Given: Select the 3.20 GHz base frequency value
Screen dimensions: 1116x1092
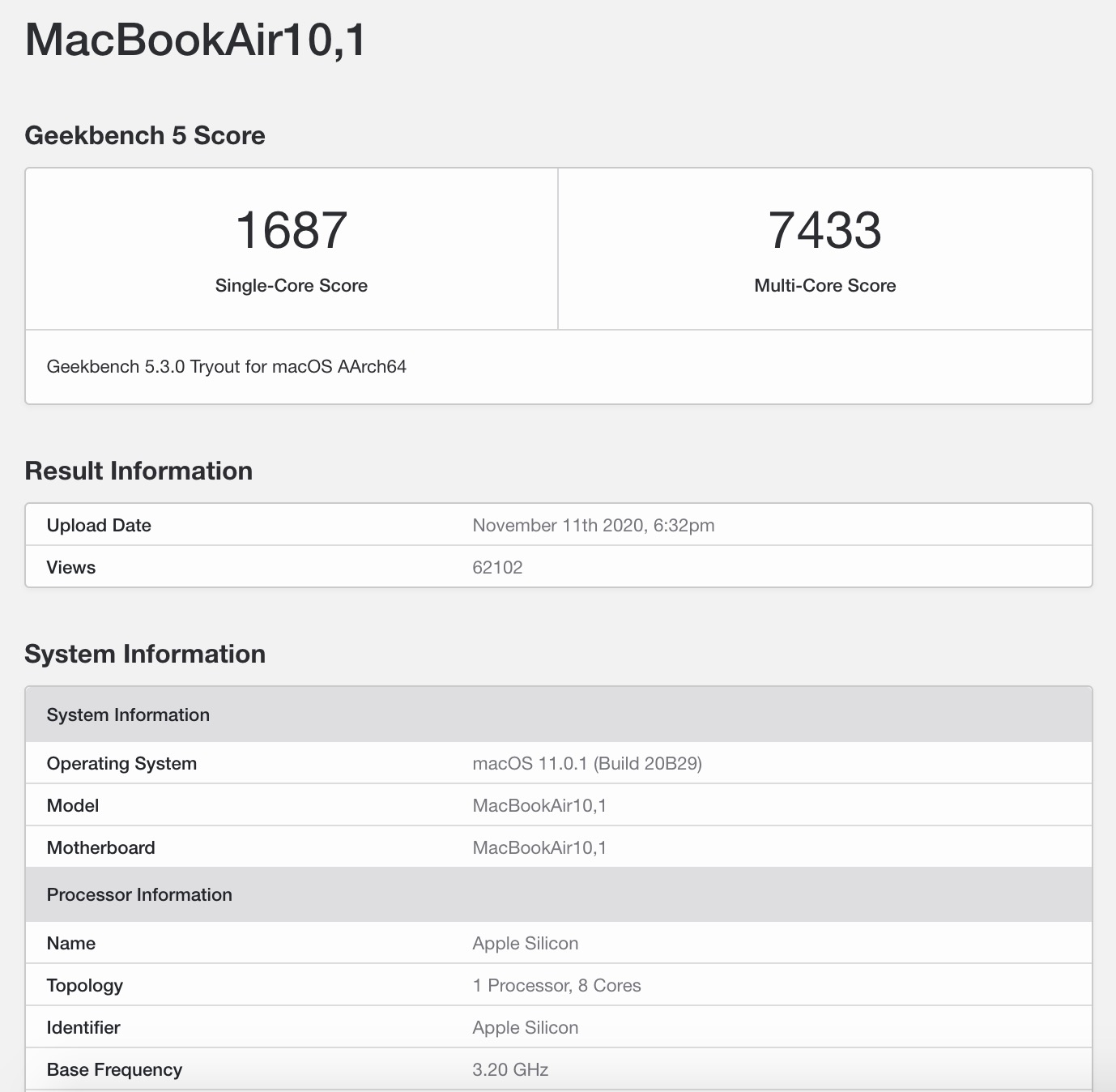Looking at the screenshot, I should click(510, 1069).
